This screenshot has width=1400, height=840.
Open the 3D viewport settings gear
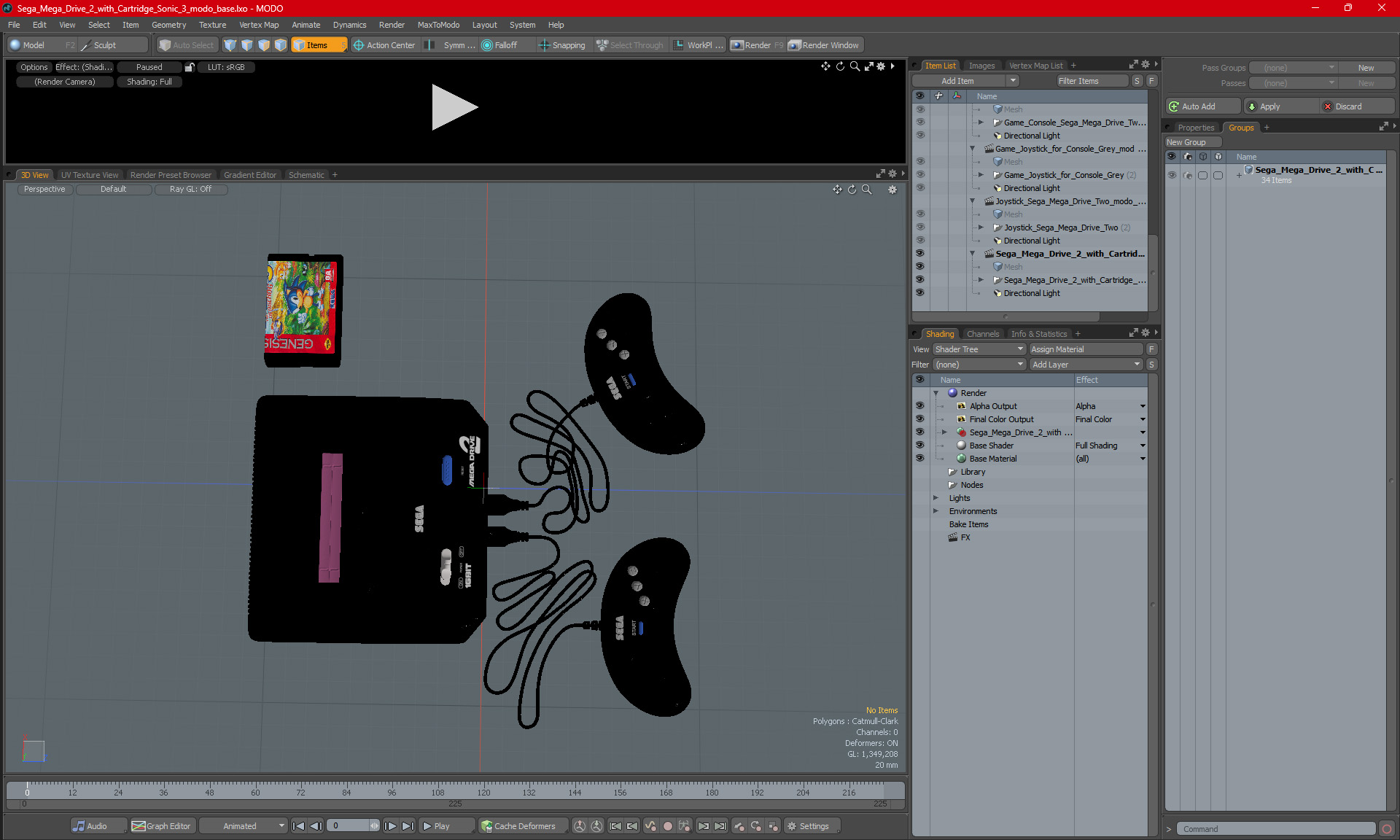pos(892,190)
